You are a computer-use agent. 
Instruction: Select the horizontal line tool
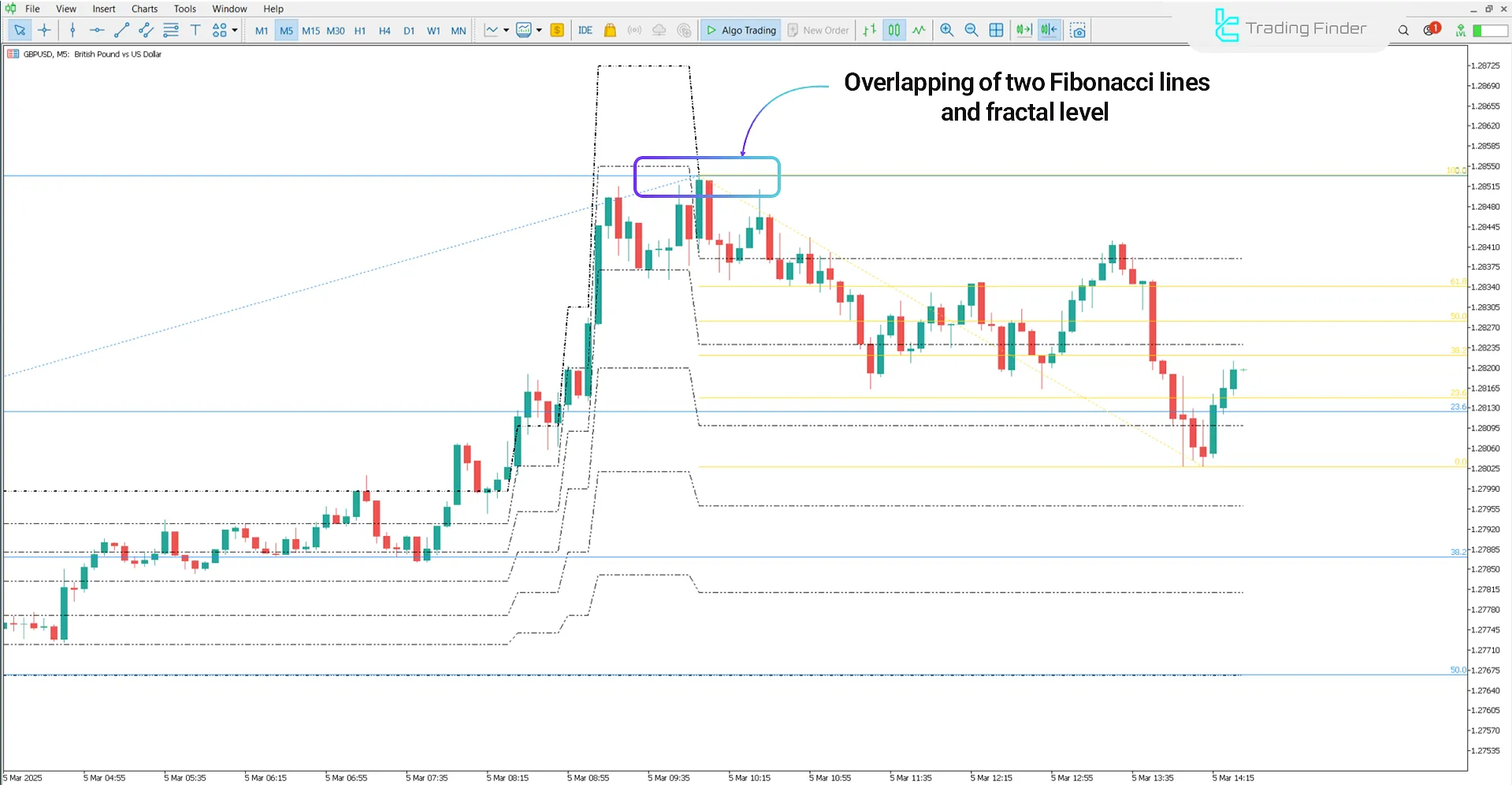(96, 30)
